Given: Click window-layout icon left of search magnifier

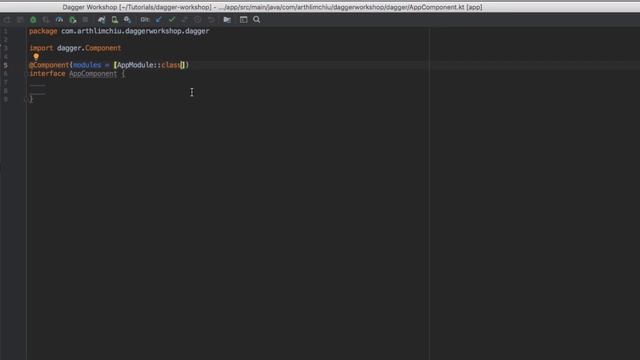Looking at the screenshot, I should (243, 20).
